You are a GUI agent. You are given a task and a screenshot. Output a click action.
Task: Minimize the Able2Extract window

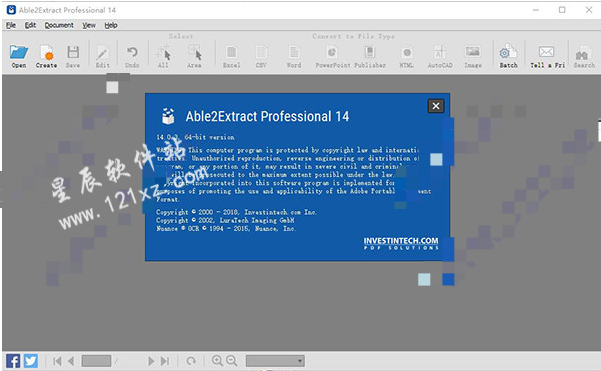(x=535, y=10)
